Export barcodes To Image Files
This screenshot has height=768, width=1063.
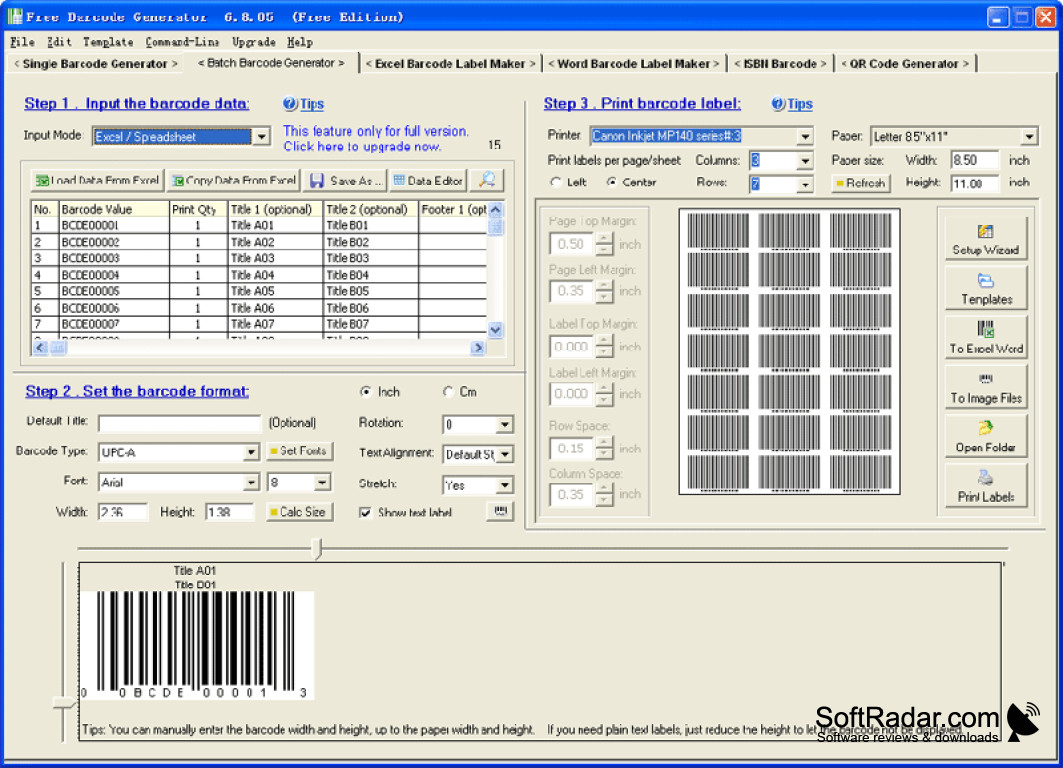pyautogui.click(x=986, y=387)
